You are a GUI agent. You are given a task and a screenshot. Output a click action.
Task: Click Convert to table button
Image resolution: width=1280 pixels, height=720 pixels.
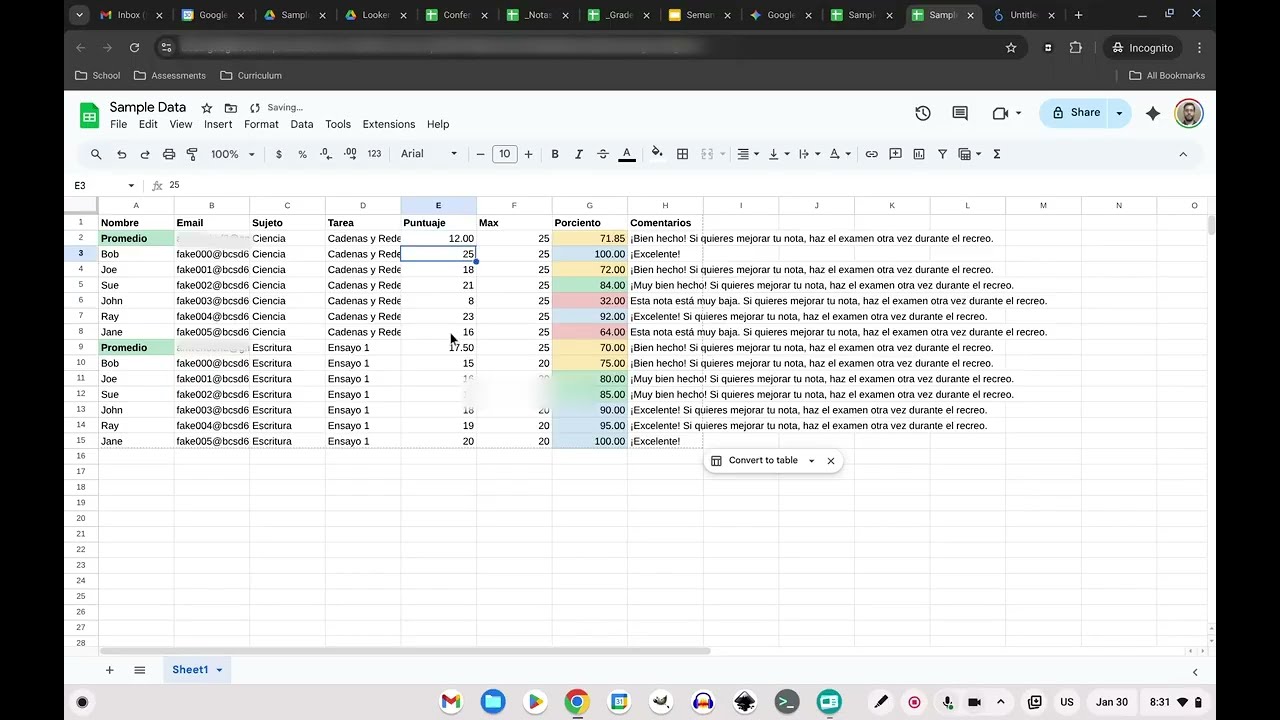(755, 461)
